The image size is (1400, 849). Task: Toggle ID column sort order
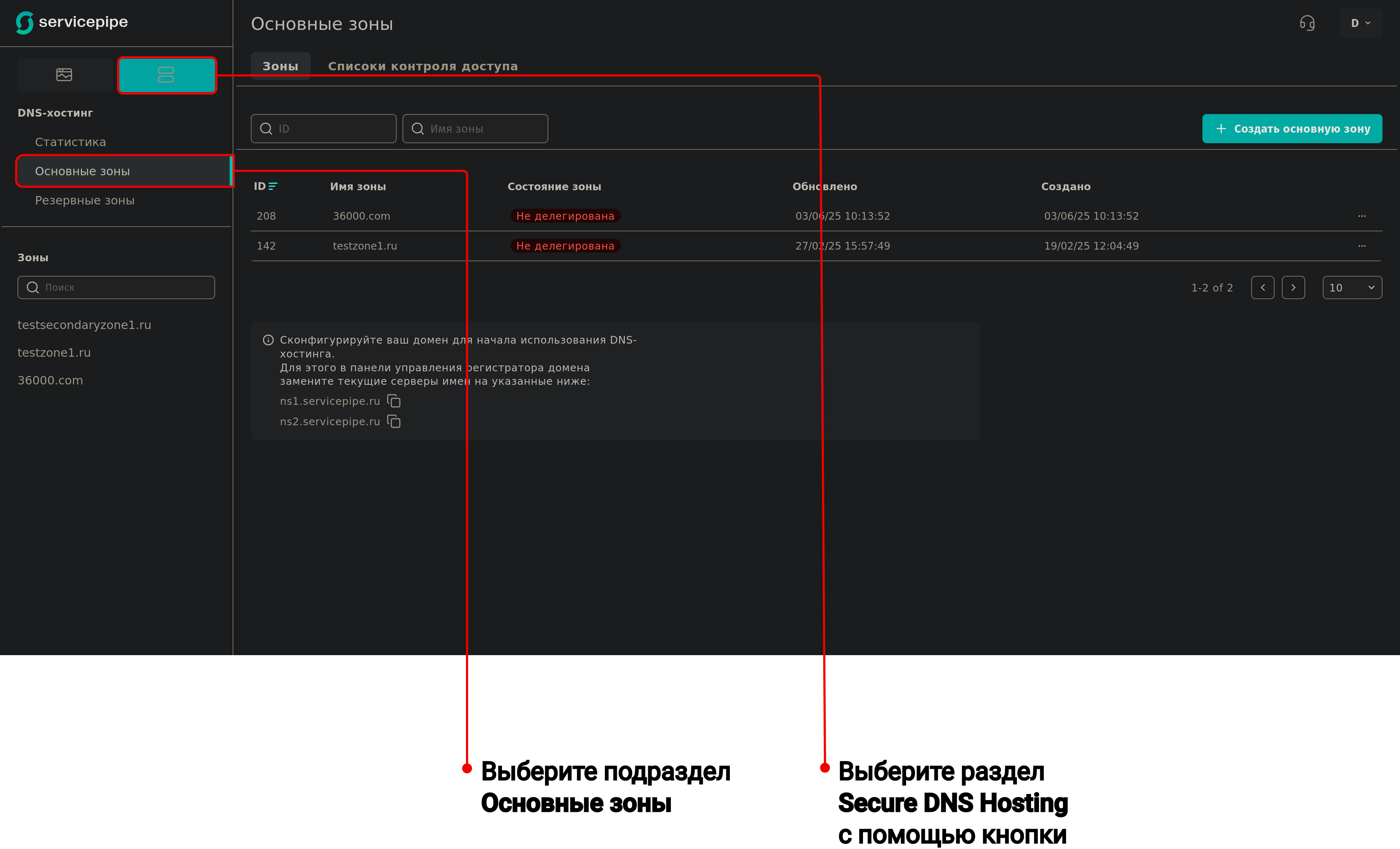click(x=273, y=186)
